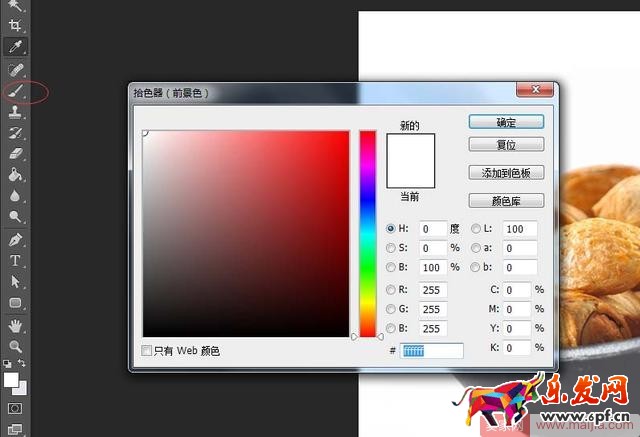Click the L lightness value field
This screenshot has width=640, height=437.
click(520, 228)
